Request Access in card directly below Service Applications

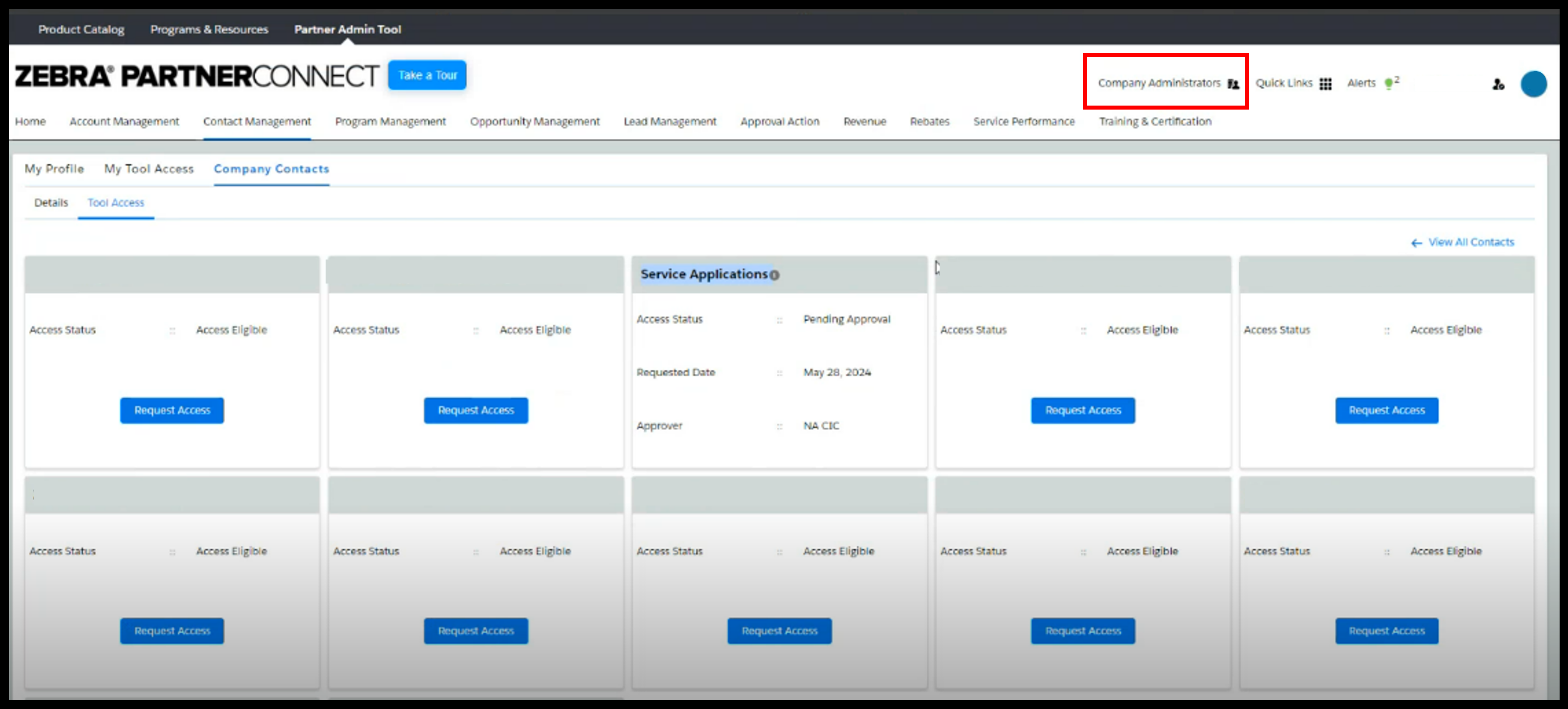tap(779, 631)
